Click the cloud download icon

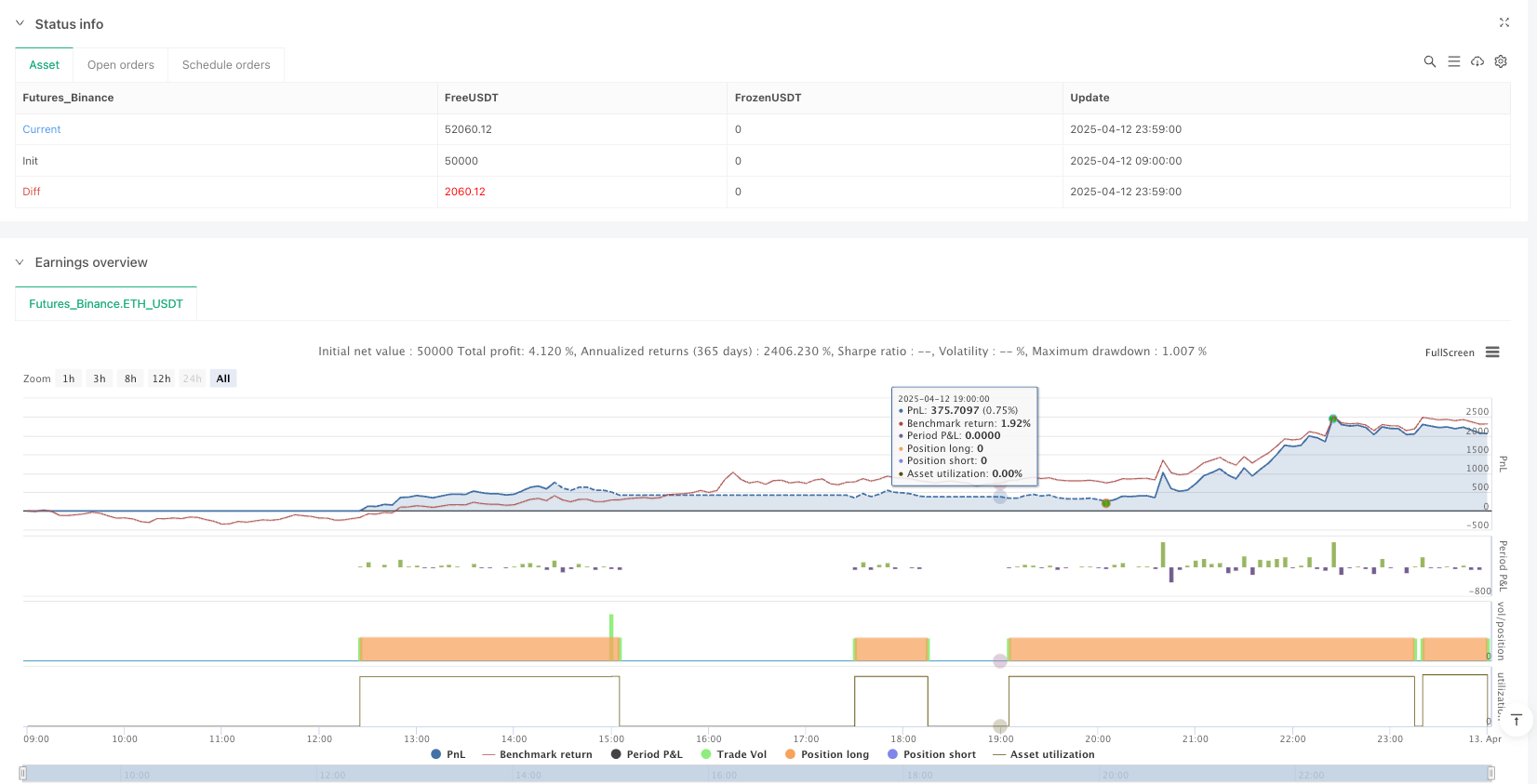tap(1477, 61)
